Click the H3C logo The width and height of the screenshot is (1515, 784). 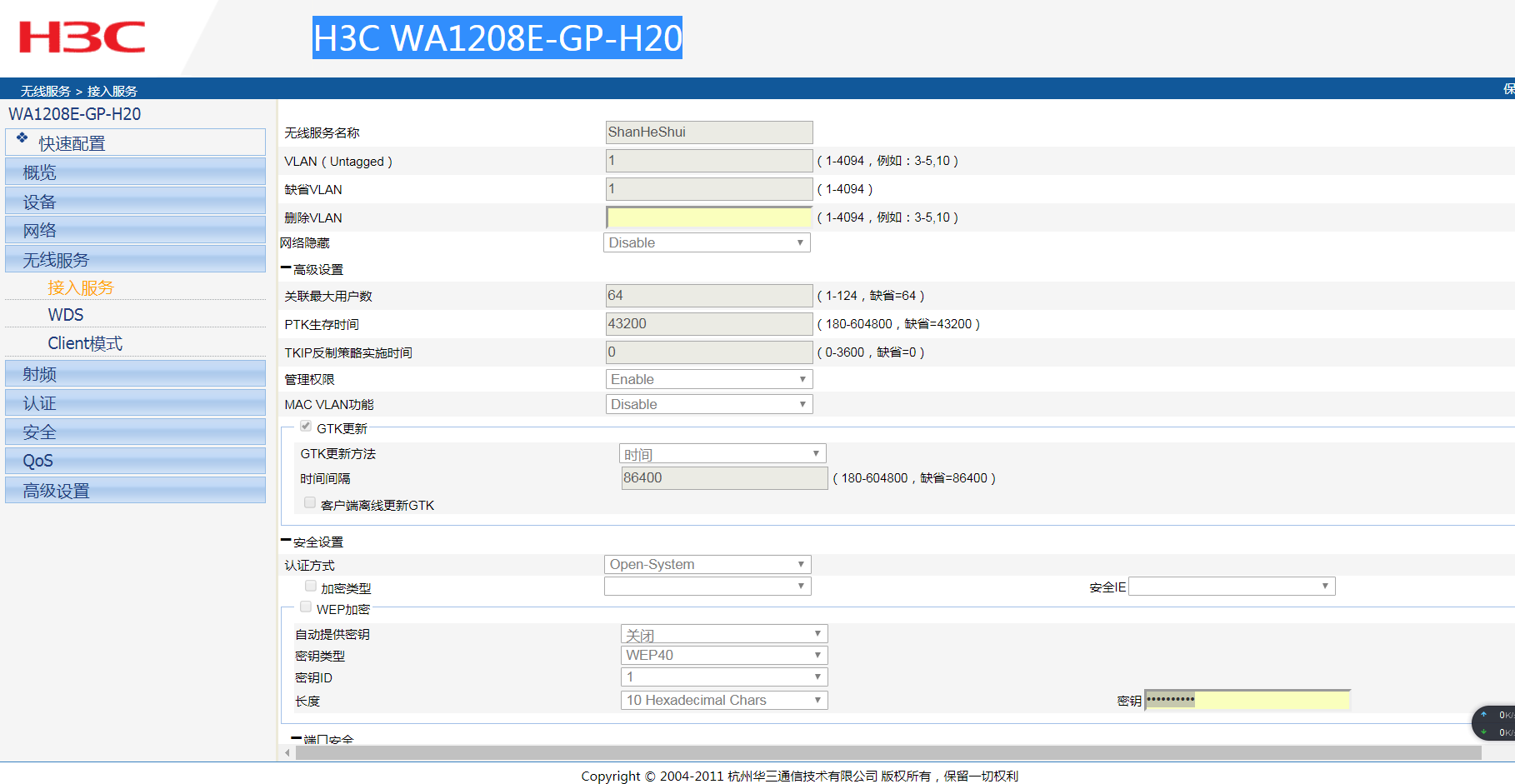coord(82,37)
